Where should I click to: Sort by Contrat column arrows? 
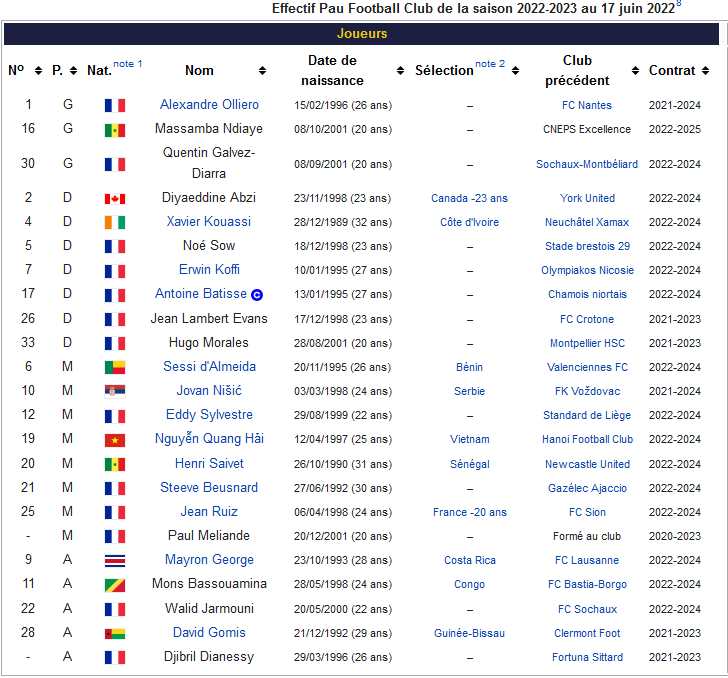click(705, 71)
